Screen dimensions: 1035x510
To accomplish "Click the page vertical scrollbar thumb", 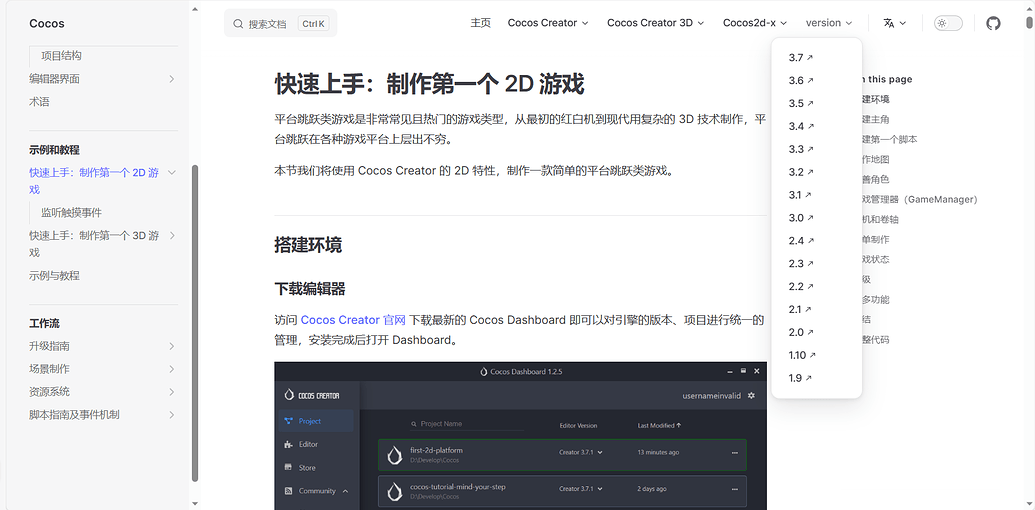I will 1030,22.
